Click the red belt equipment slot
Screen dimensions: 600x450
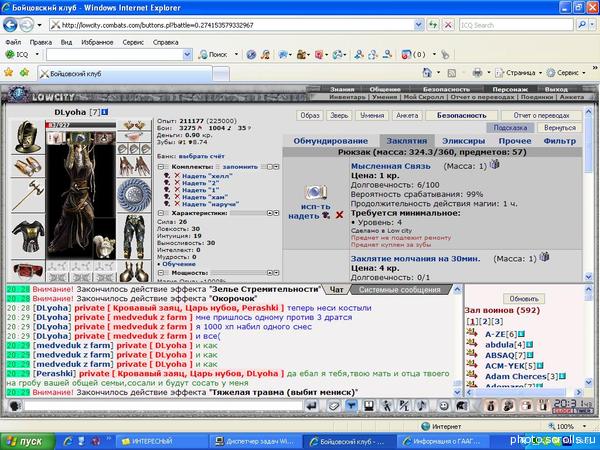point(28,270)
